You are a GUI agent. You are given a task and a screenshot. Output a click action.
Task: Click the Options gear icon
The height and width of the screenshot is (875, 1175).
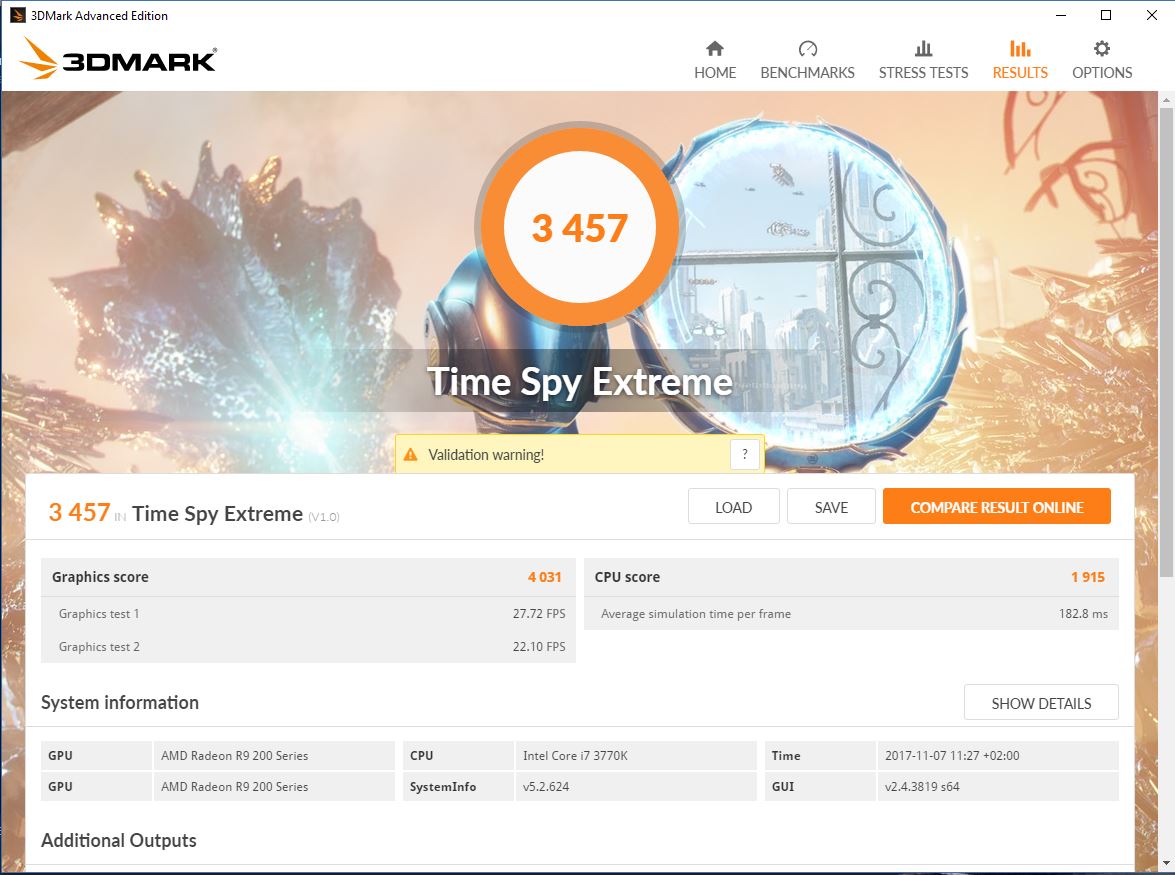tap(1102, 49)
